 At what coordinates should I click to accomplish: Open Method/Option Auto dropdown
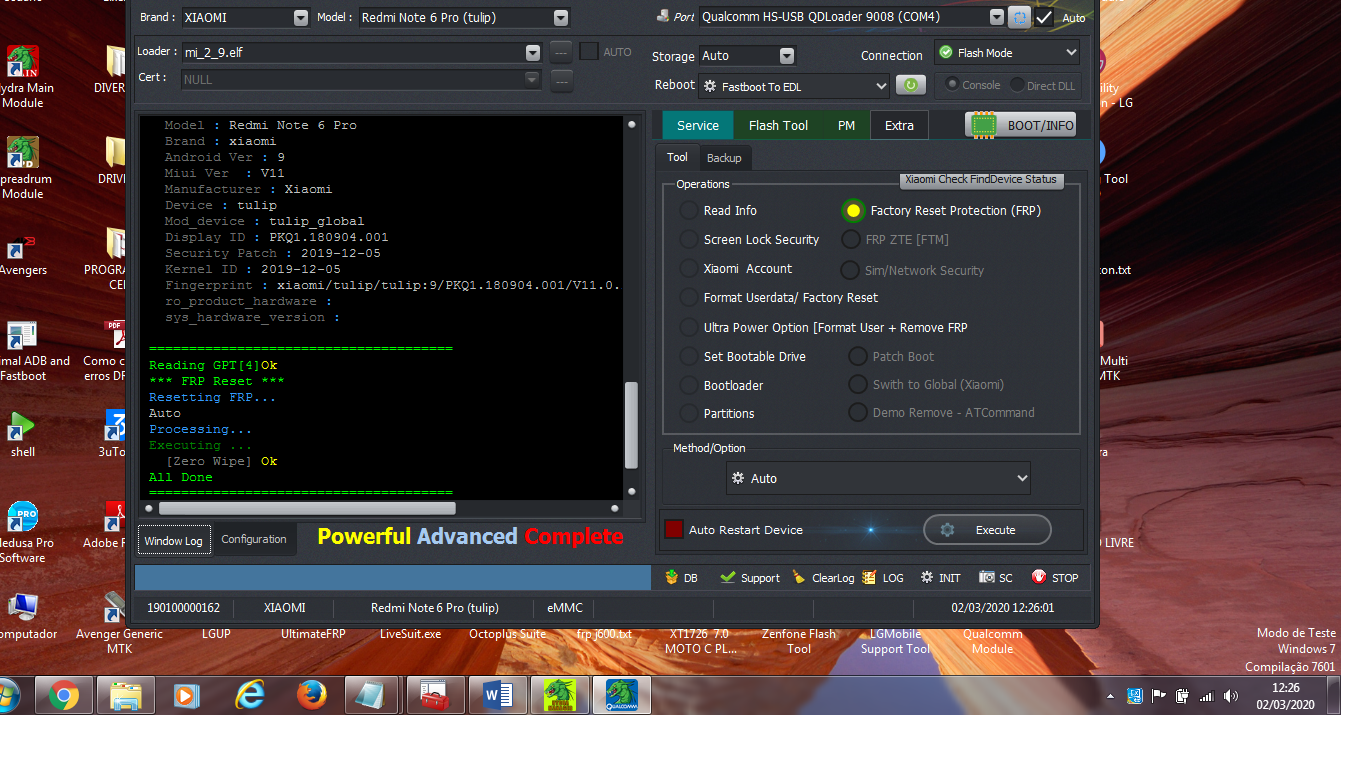coord(878,478)
